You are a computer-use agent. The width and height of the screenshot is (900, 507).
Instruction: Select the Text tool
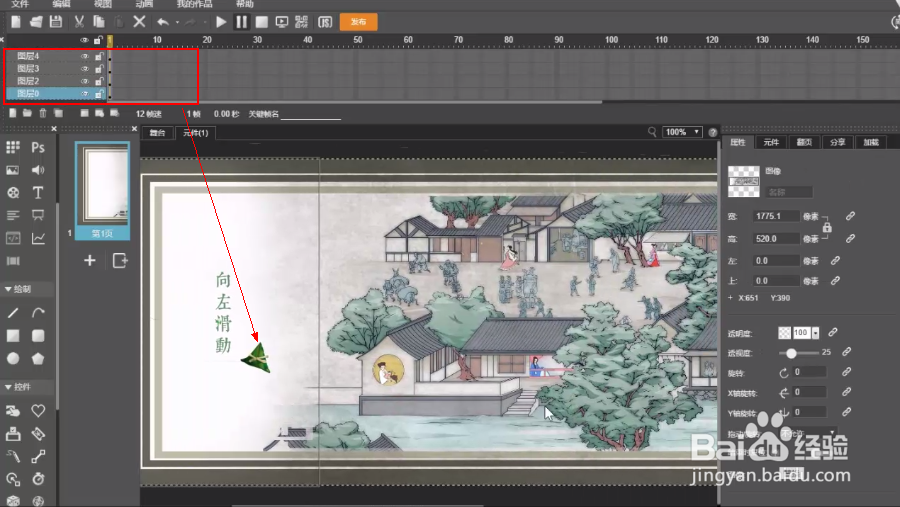(38, 193)
